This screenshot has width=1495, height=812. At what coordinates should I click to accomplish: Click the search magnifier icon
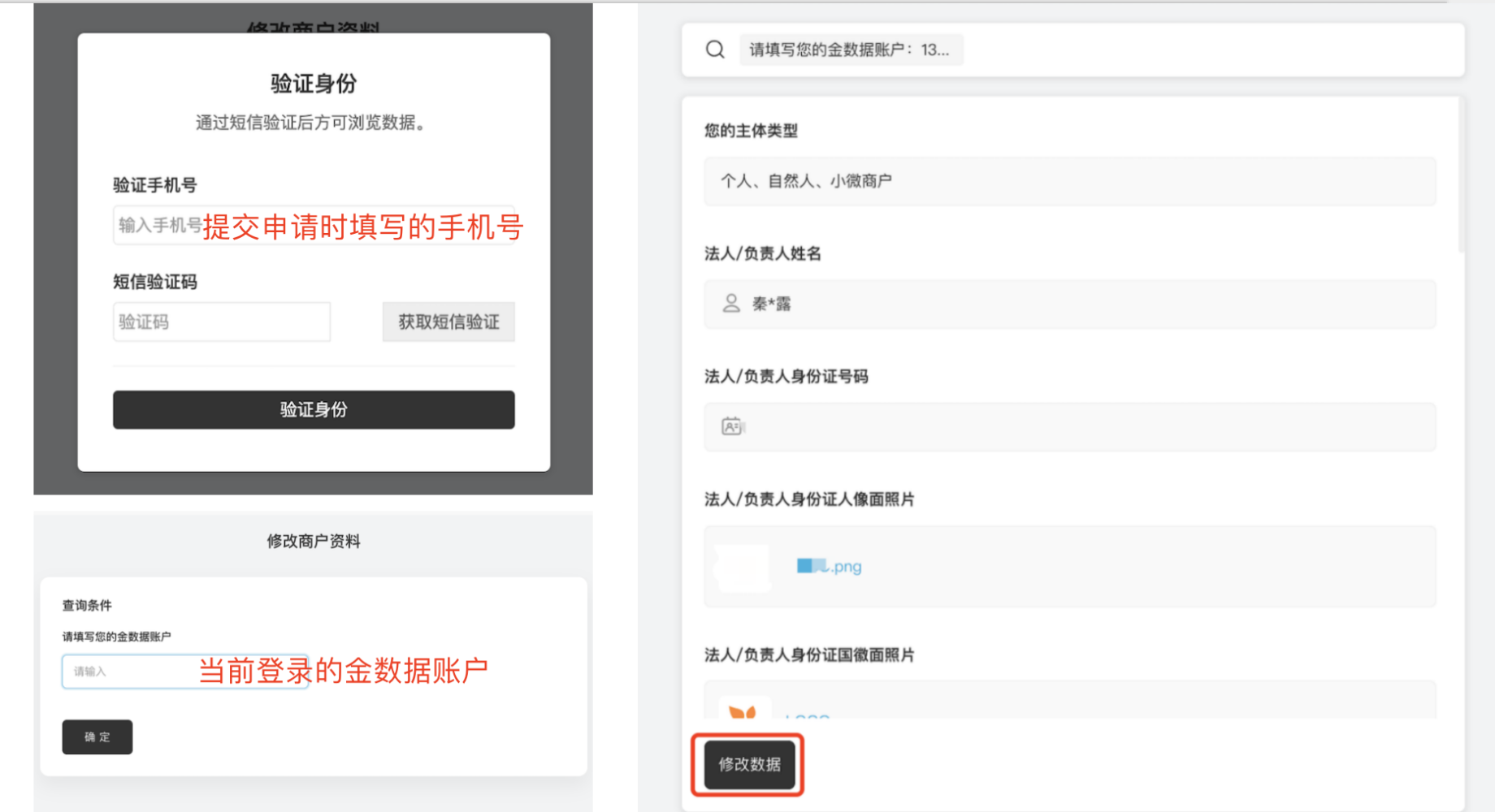(x=715, y=50)
